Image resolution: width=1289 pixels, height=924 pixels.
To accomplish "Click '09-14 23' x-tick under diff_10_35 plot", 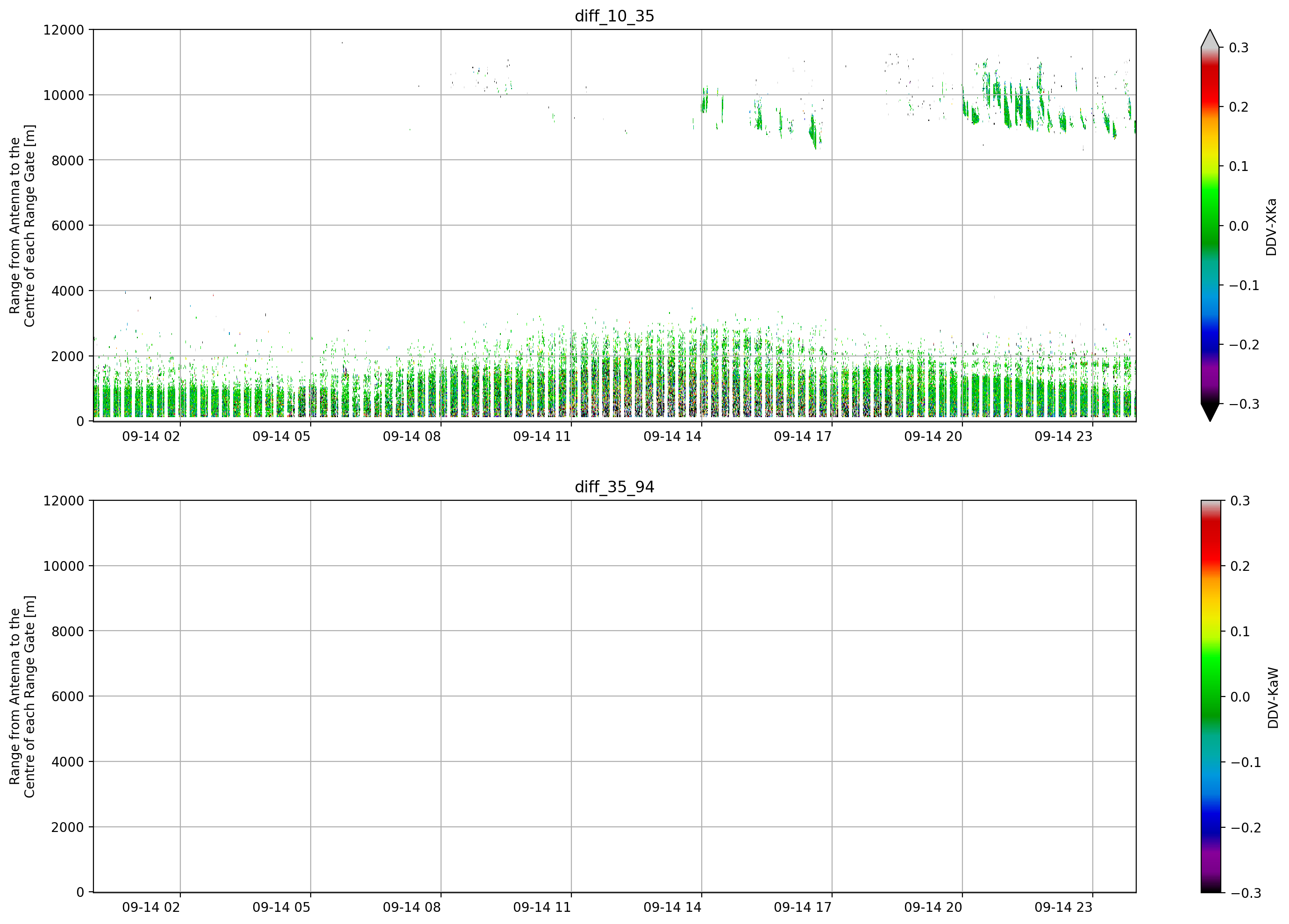I will 1063,436.
